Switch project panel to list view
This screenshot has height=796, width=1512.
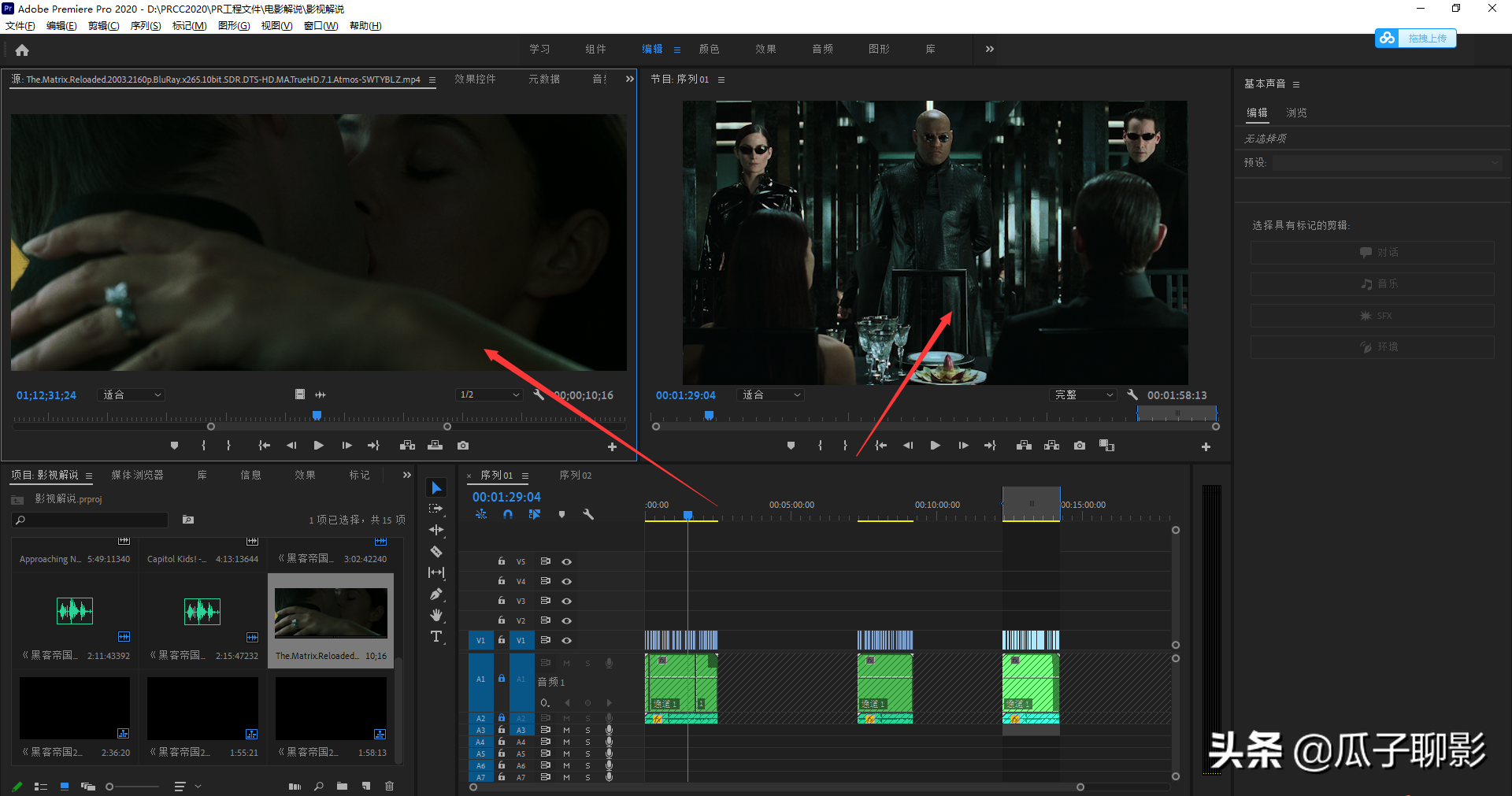pyautogui.click(x=41, y=786)
